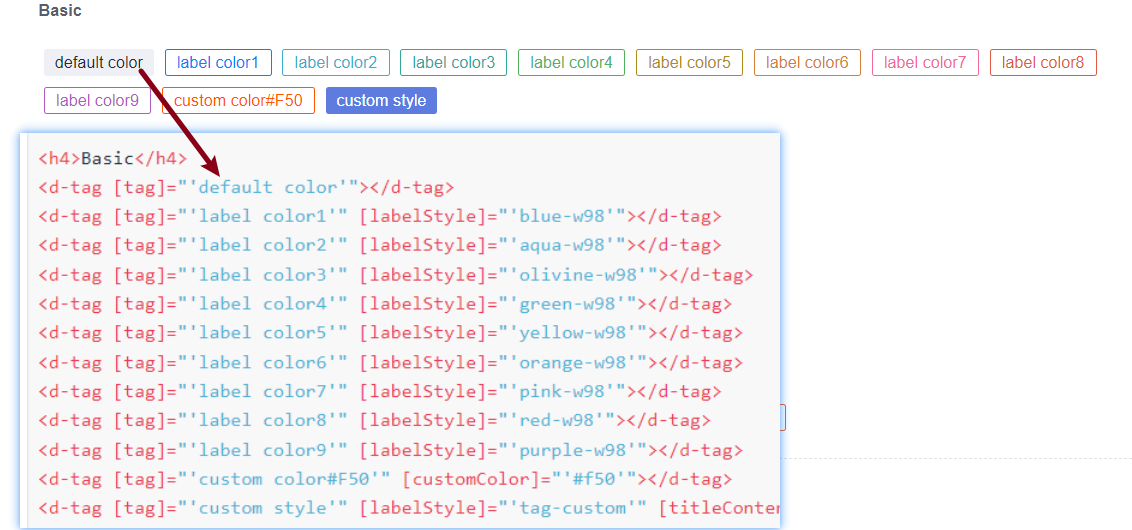Click the red 'label color8' tag

click(1043, 63)
